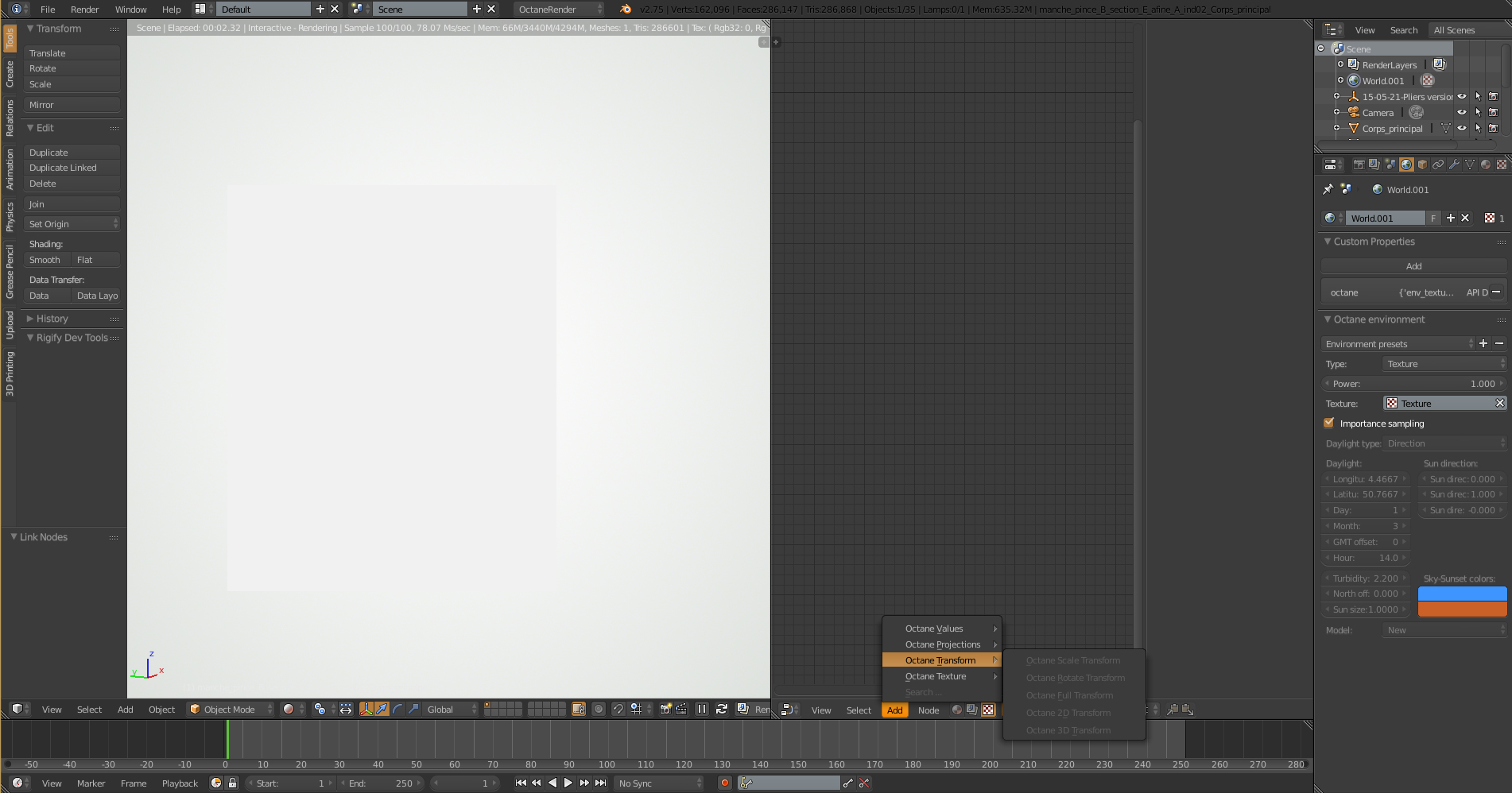Open the Render properties tab
This screenshot has width=1512, height=793.
1359,164
